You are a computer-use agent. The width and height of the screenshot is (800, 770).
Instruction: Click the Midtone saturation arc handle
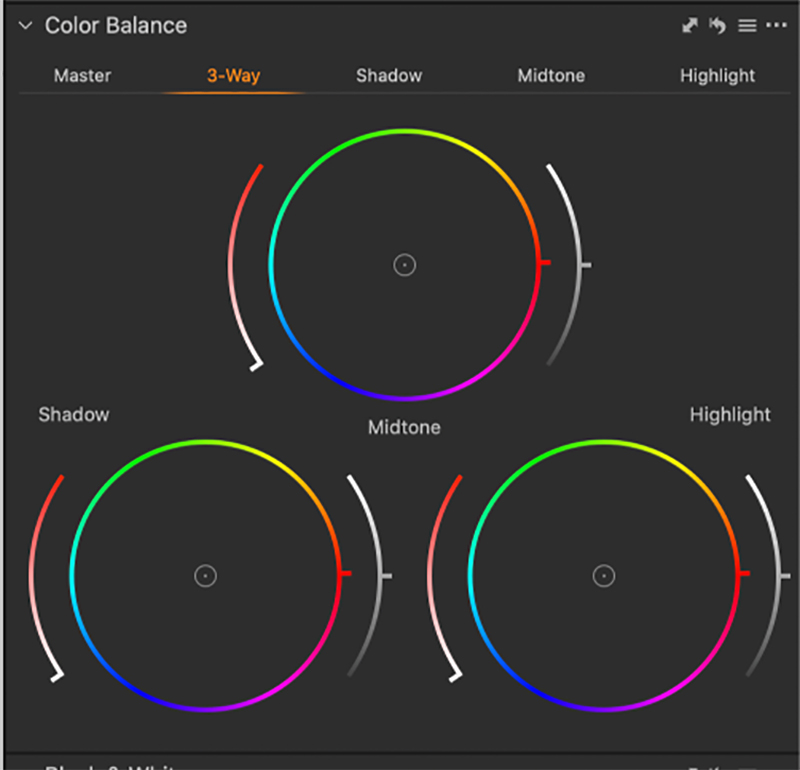(x=257, y=366)
